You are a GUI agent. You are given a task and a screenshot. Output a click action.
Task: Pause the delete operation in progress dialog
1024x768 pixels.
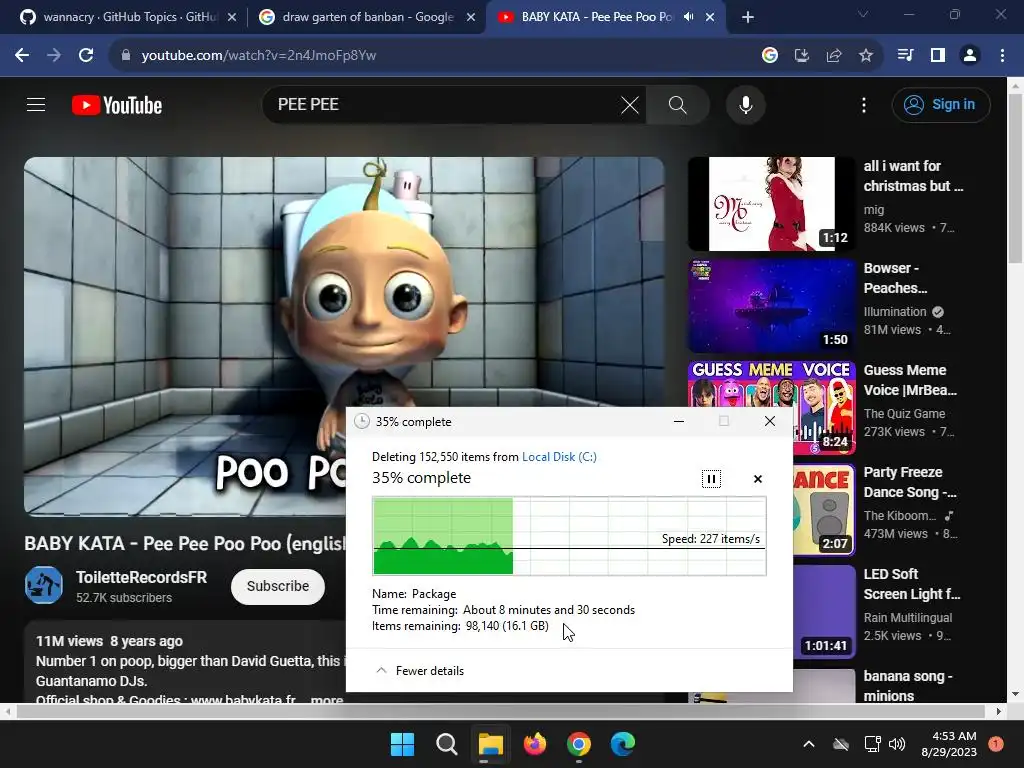click(x=711, y=479)
